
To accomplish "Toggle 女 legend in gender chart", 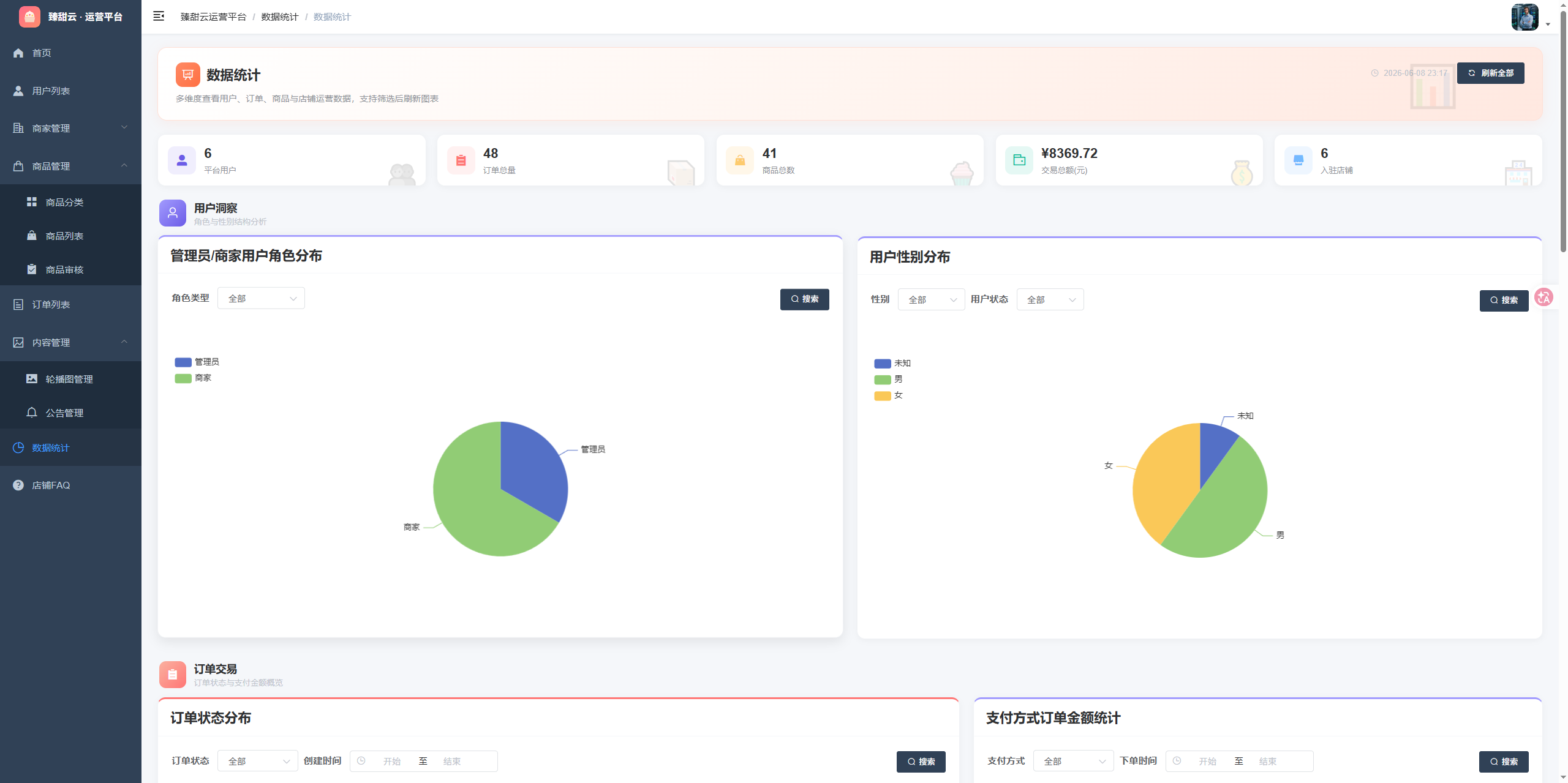I will [x=888, y=395].
